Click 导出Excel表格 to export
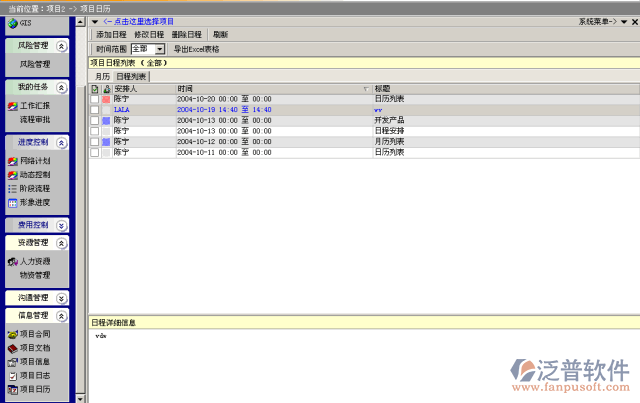This screenshot has width=640, height=403. point(196,48)
